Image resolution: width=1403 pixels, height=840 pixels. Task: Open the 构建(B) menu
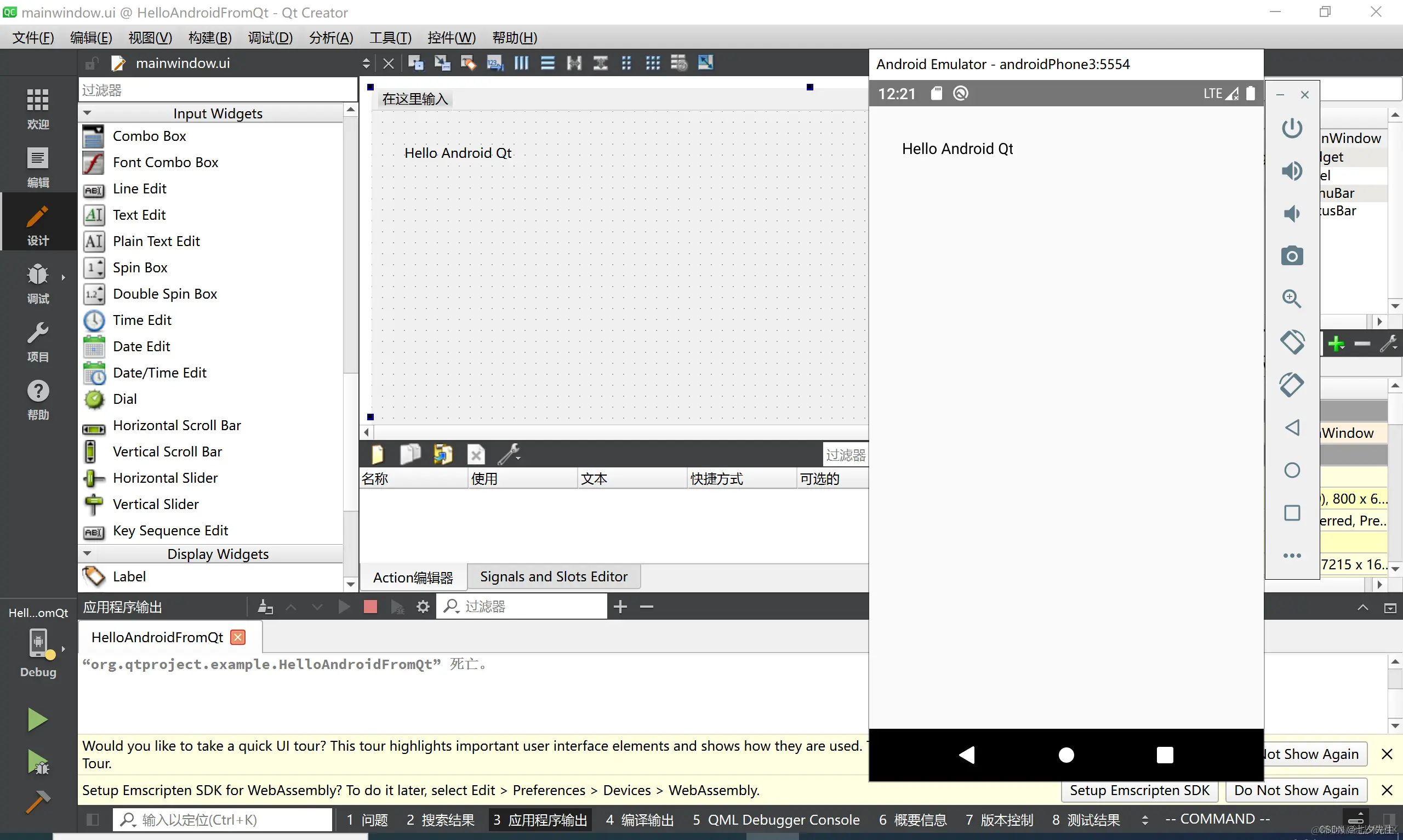[x=209, y=37]
